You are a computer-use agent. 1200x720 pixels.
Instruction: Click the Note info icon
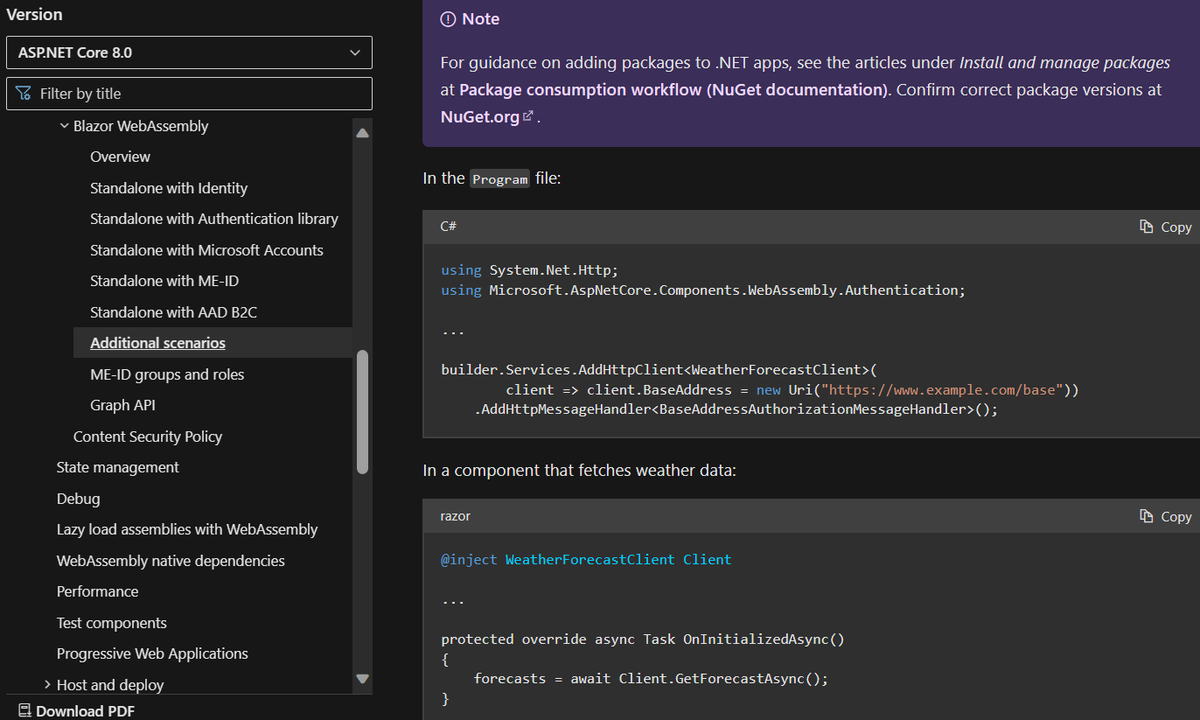pos(448,19)
